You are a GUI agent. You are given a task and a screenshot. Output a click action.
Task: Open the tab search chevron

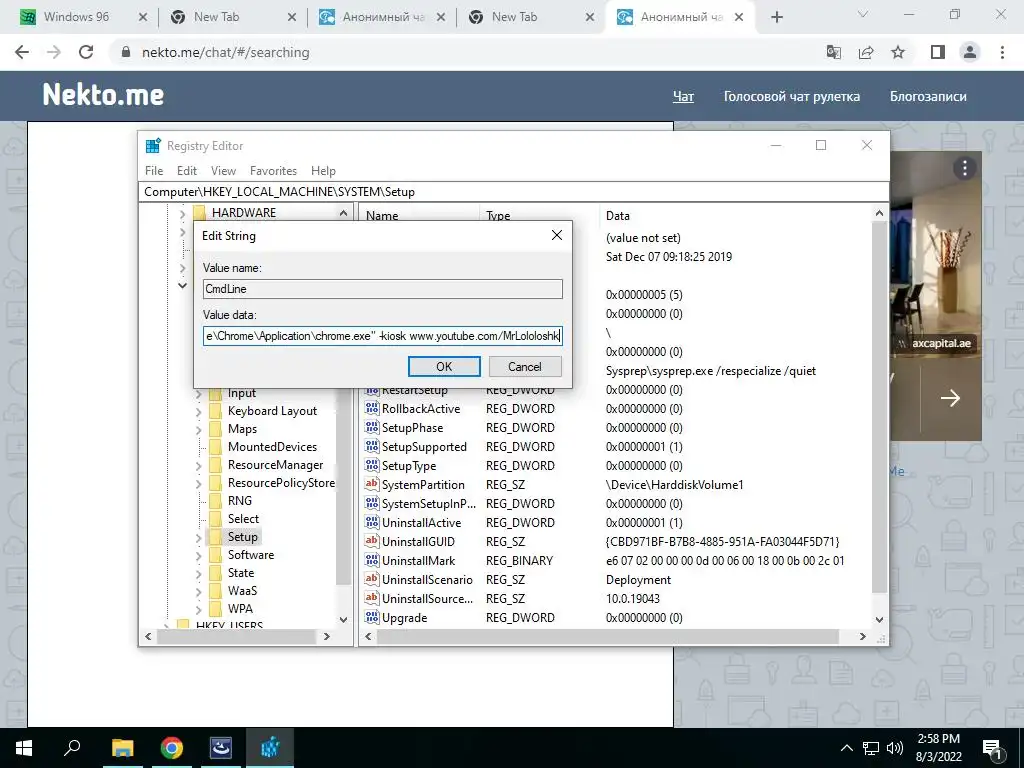pyautogui.click(x=862, y=14)
